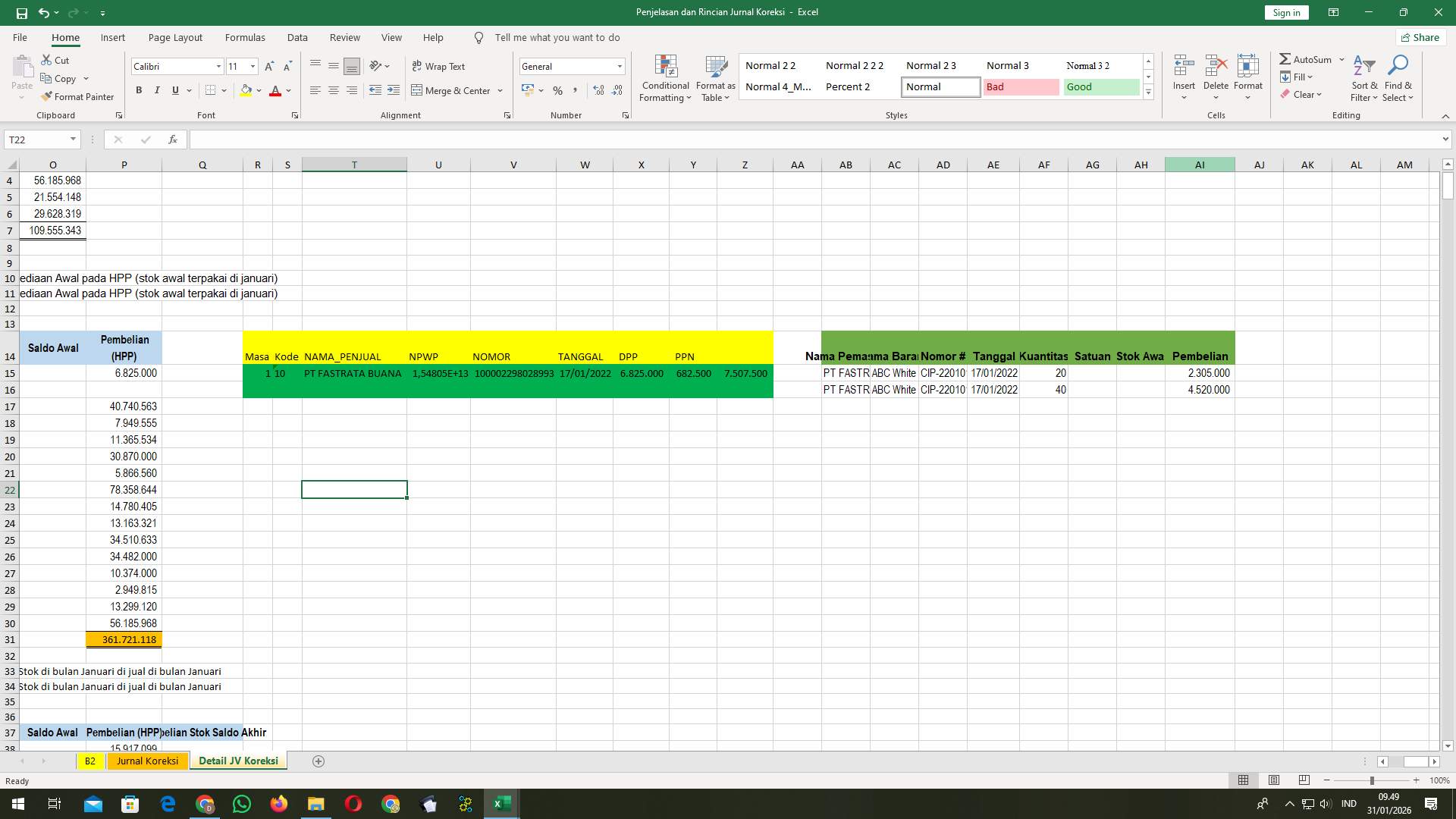Expand the Number Format dropdown
Viewport: 1456px width, 819px height.
coord(619,67)
